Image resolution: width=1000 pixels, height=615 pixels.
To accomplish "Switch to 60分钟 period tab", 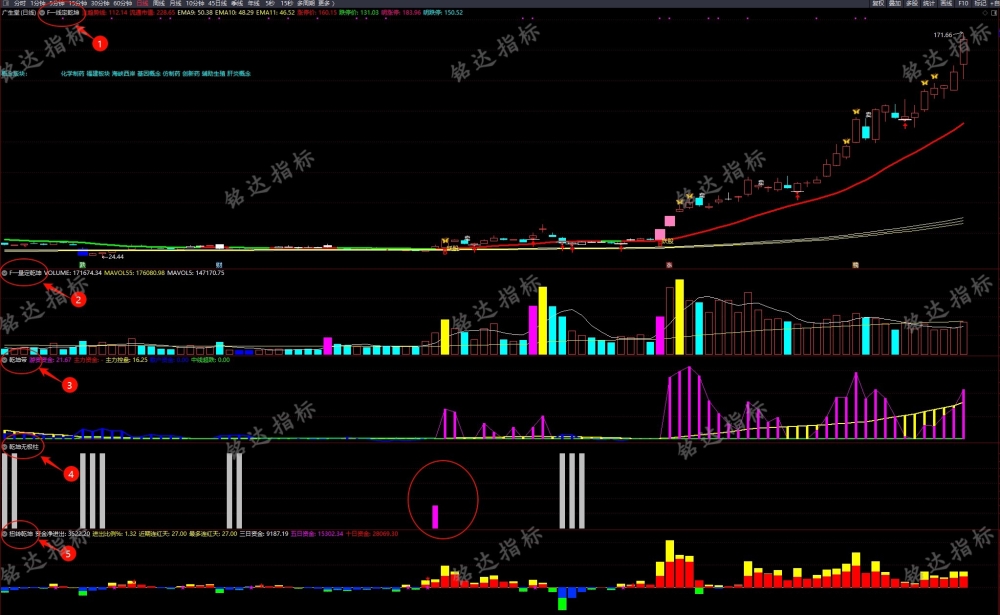I will (x=123, y=3).
